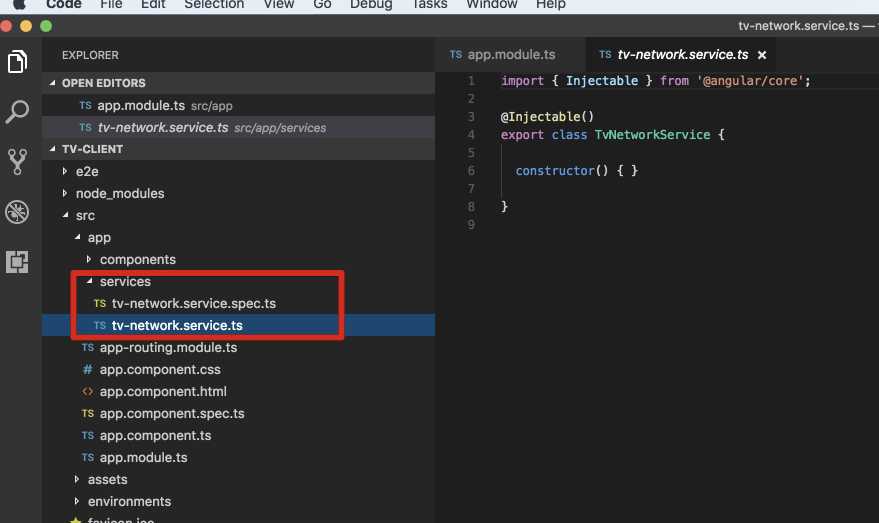The width and height of the screenshot is (879, 523).
Task: Select the tv-network.service.ts editor tab
Action: pyautogui.click(x=681, y=54)
